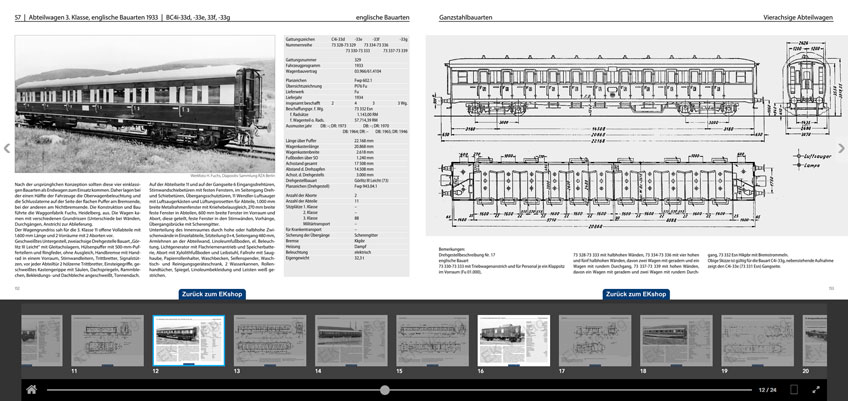Image resolution: width=848 pixels, height=401 pixels.
Task: Open partially visible page thumbnail 20
Action: point(814,341)
